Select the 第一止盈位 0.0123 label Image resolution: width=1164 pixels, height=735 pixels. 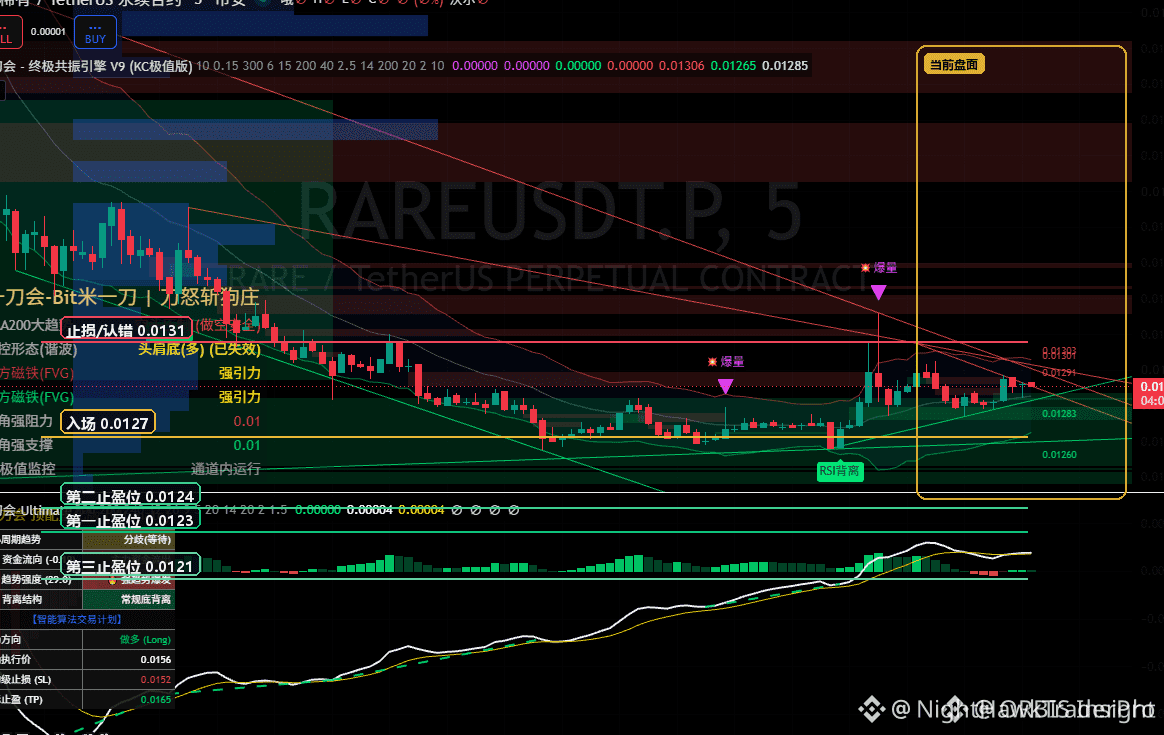pos(130,520)
